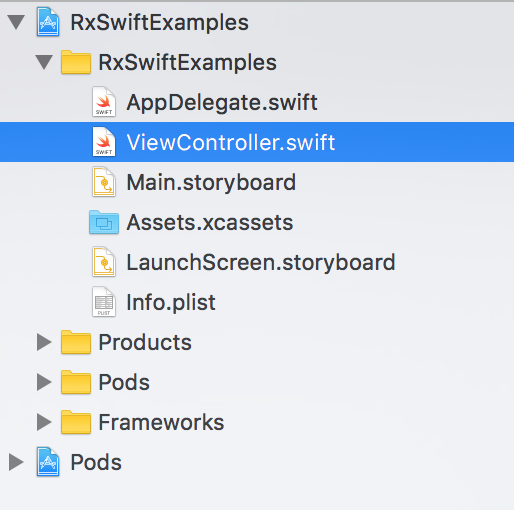Select the Info.plist file name
Image resolution: width=514 pixels, height=510 pixels.
click(x=171, y=302)
